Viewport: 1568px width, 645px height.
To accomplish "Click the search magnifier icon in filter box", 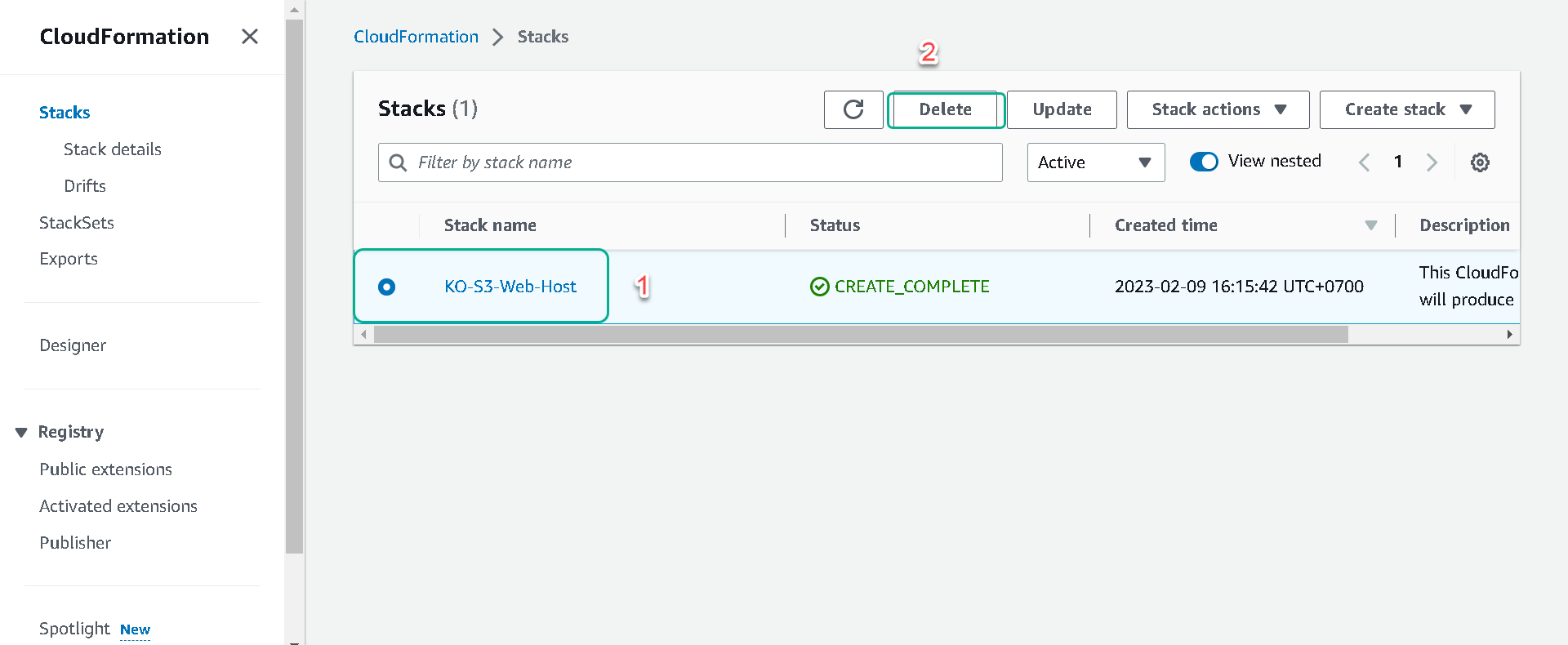I will pos(398,162).
